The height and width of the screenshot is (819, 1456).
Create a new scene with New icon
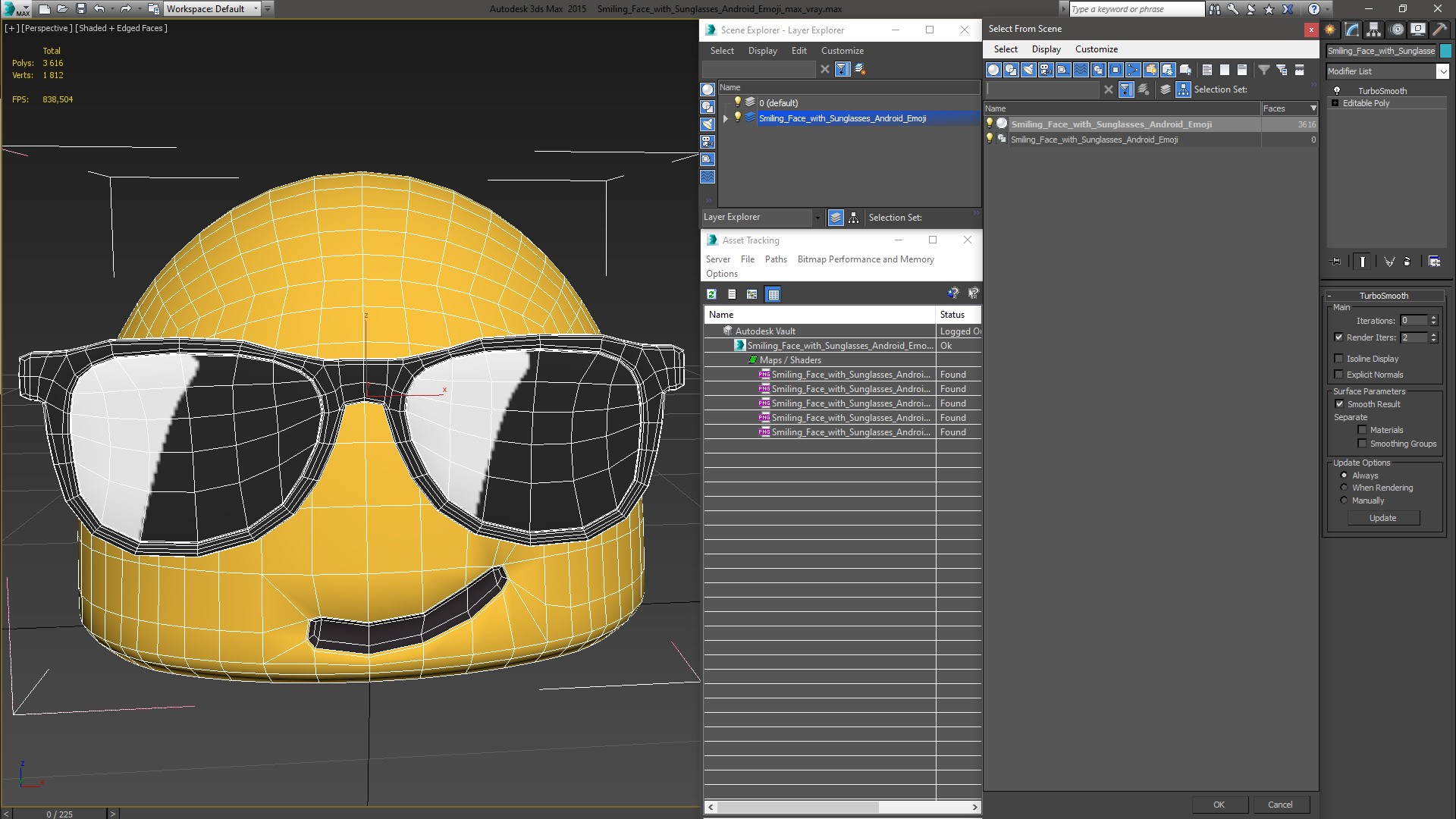click(x=45, y=9)
